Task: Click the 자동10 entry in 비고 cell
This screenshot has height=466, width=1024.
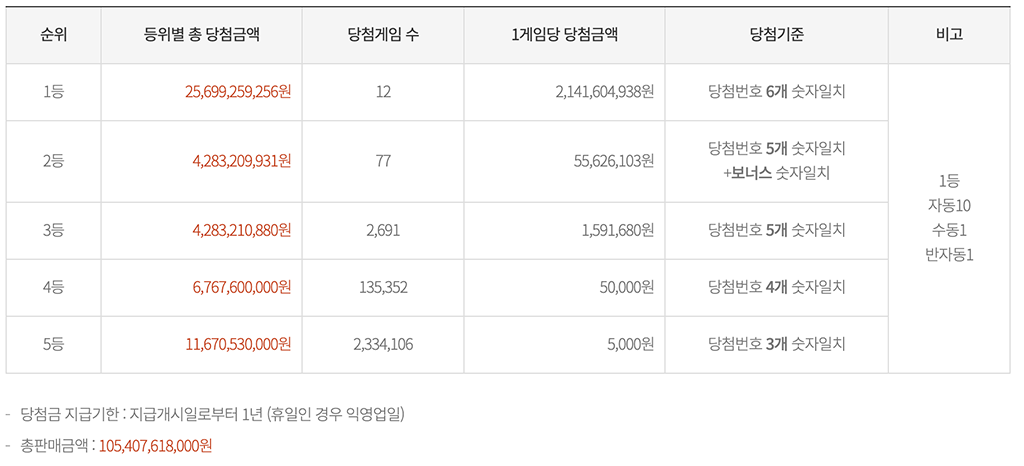Action: [949, 205]
